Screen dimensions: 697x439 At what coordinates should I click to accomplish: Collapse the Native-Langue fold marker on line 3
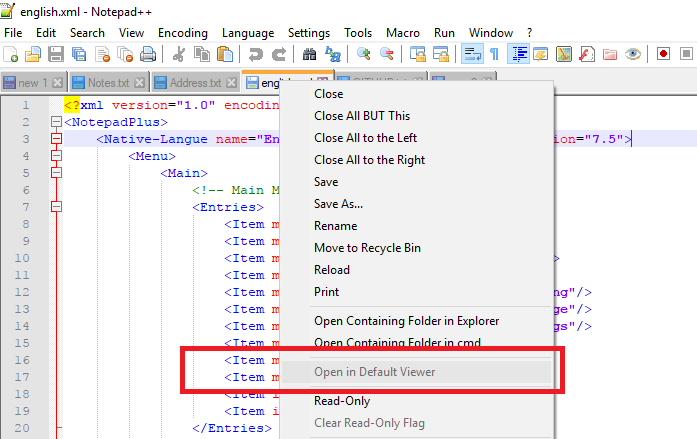pyautogui.click(x=56, y=139)
